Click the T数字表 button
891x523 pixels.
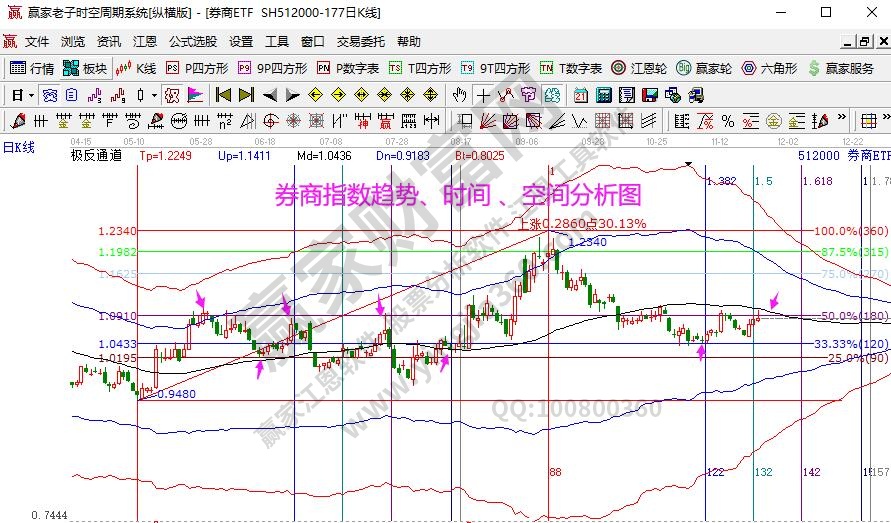coord(571,68)
